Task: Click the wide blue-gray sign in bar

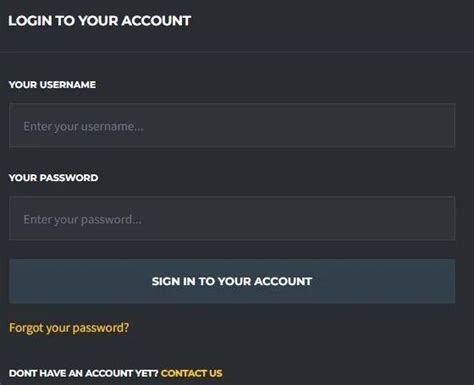Action: click(x=232, y=281)
